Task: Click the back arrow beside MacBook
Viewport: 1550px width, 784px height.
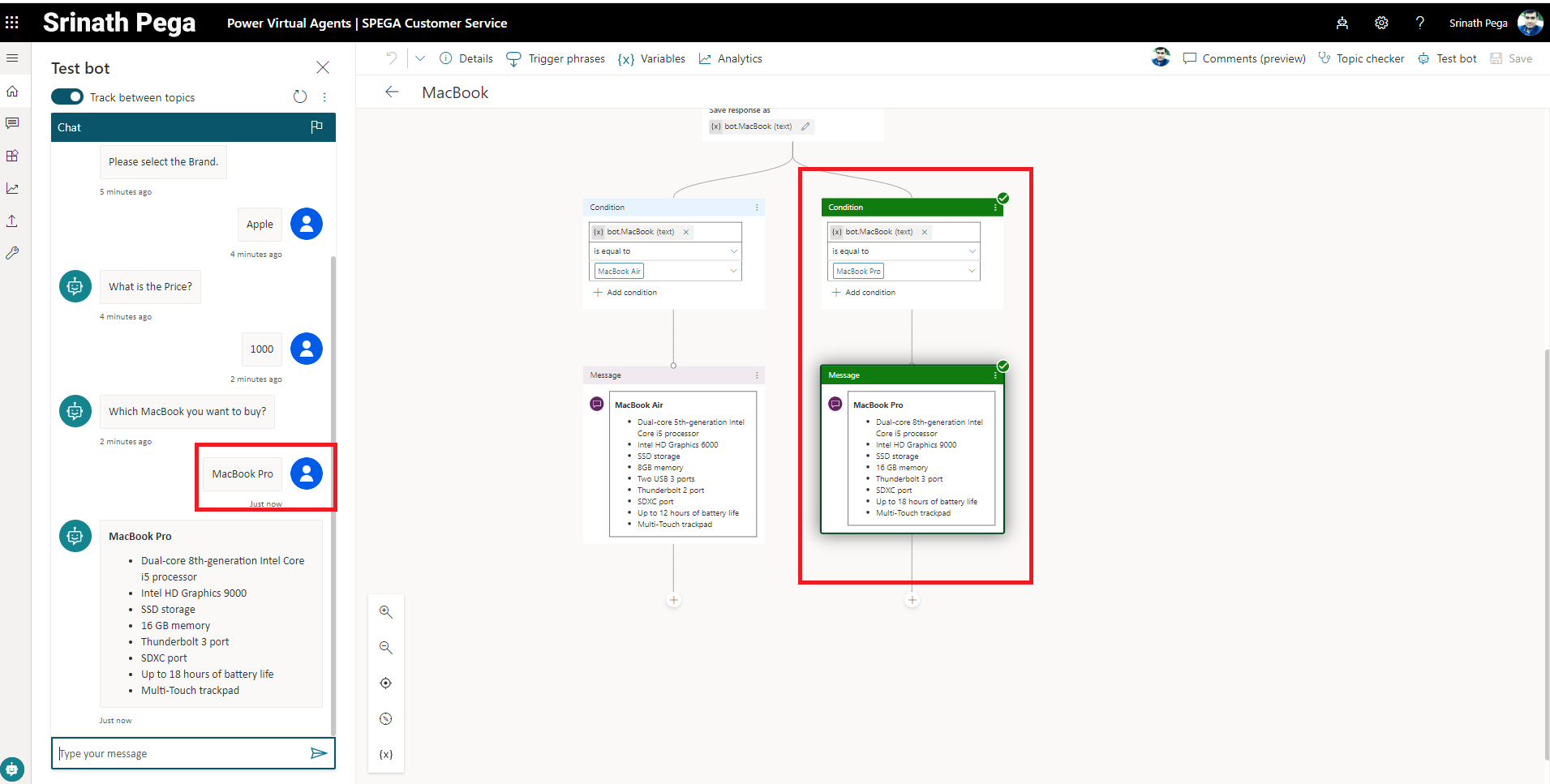Action: pos(392,92)
